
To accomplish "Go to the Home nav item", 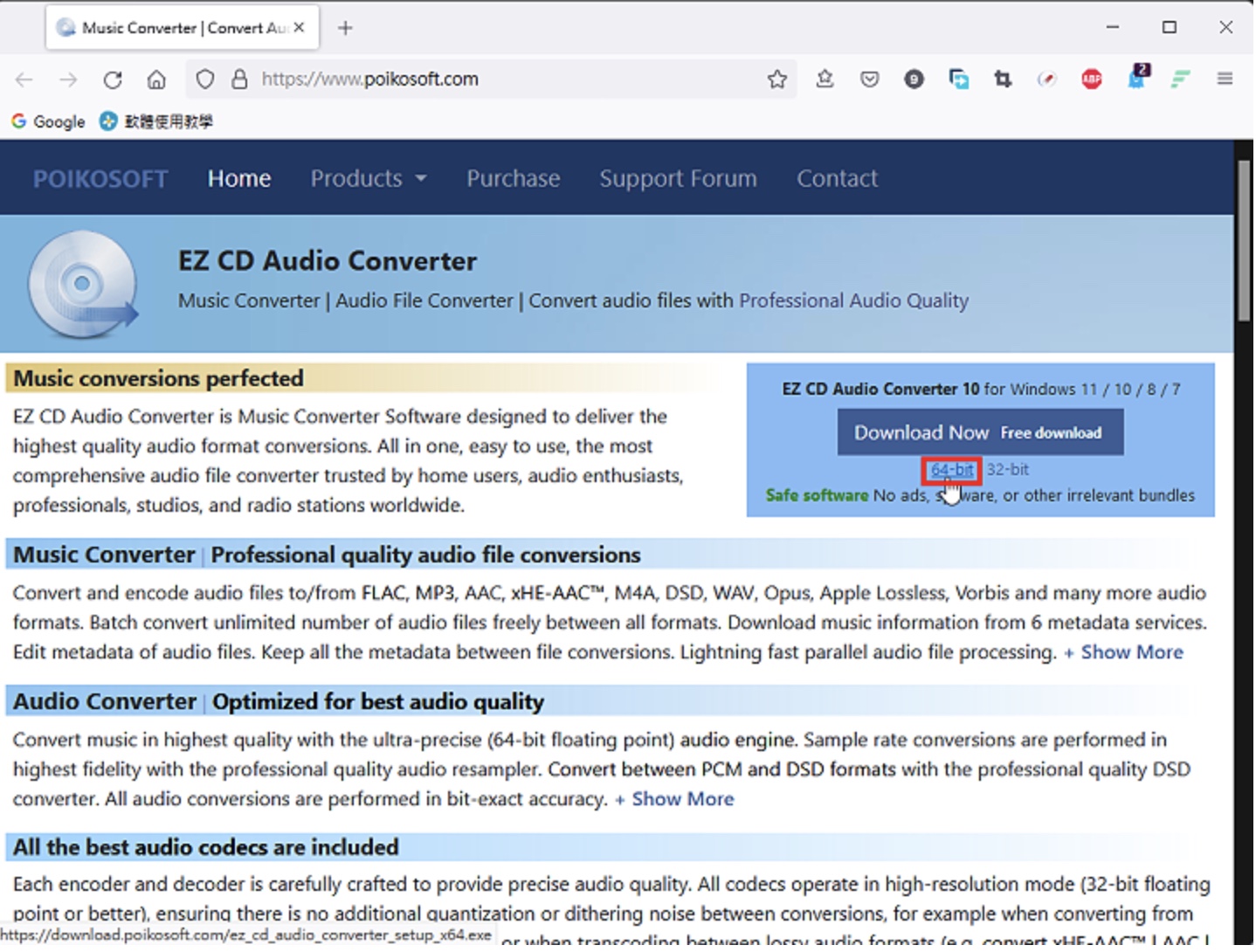I will (x=239, y=178).
